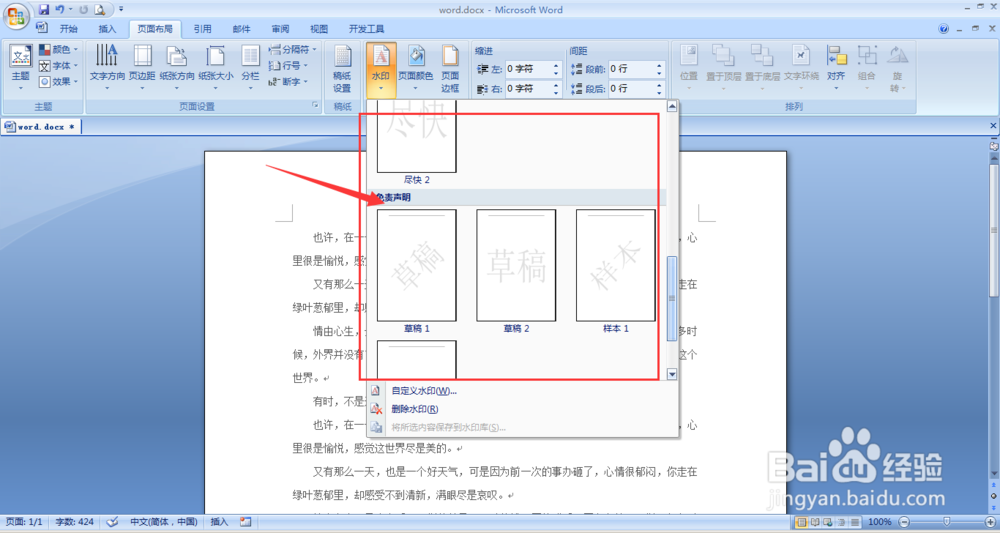Click the 中文(简体，中国) language indicator
The image size is (1000, 533).
pyautogui.click(x=163, y=522)
